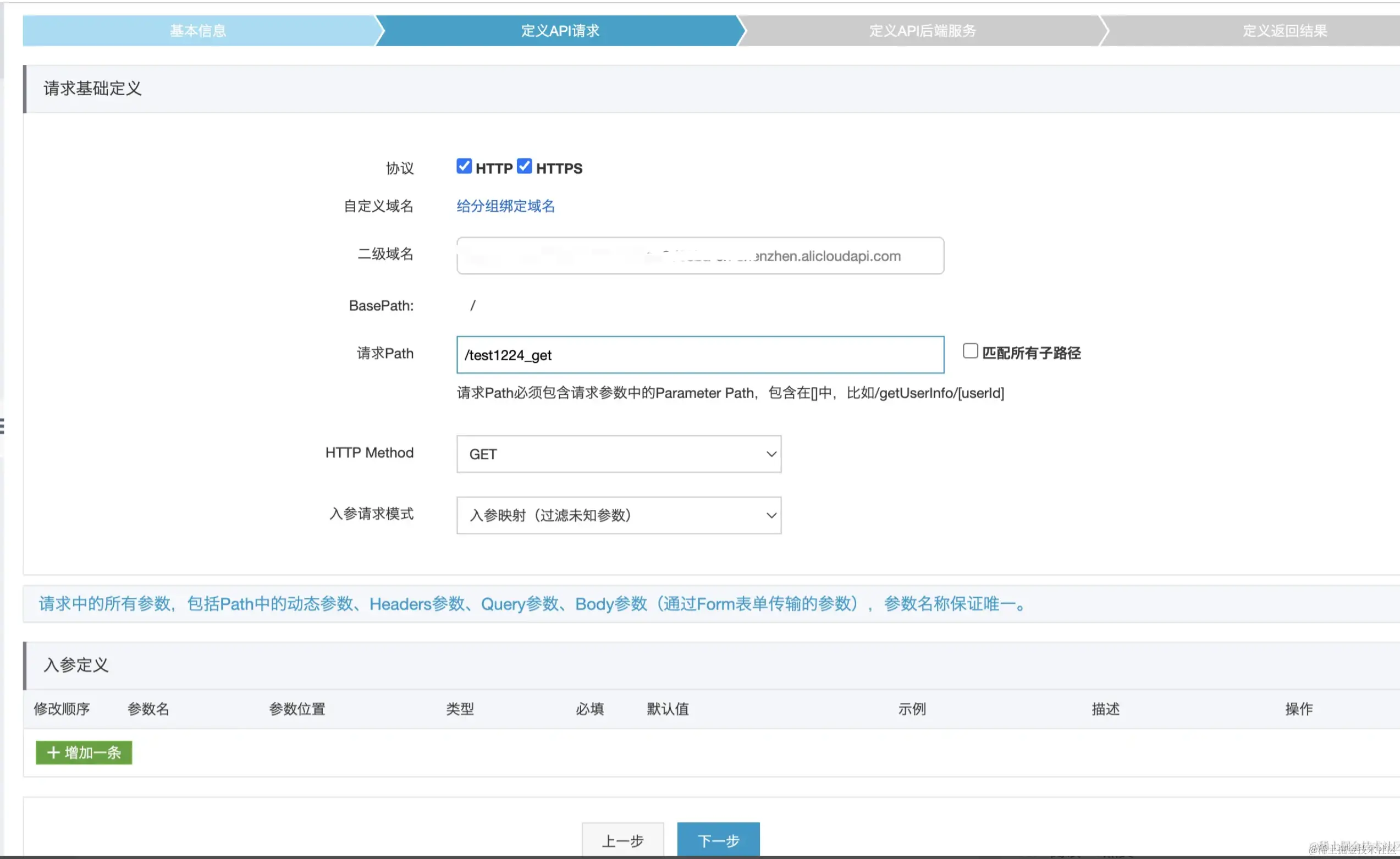
Task: Go to the 基本信息 step tab
Action: tap(198, 31)
